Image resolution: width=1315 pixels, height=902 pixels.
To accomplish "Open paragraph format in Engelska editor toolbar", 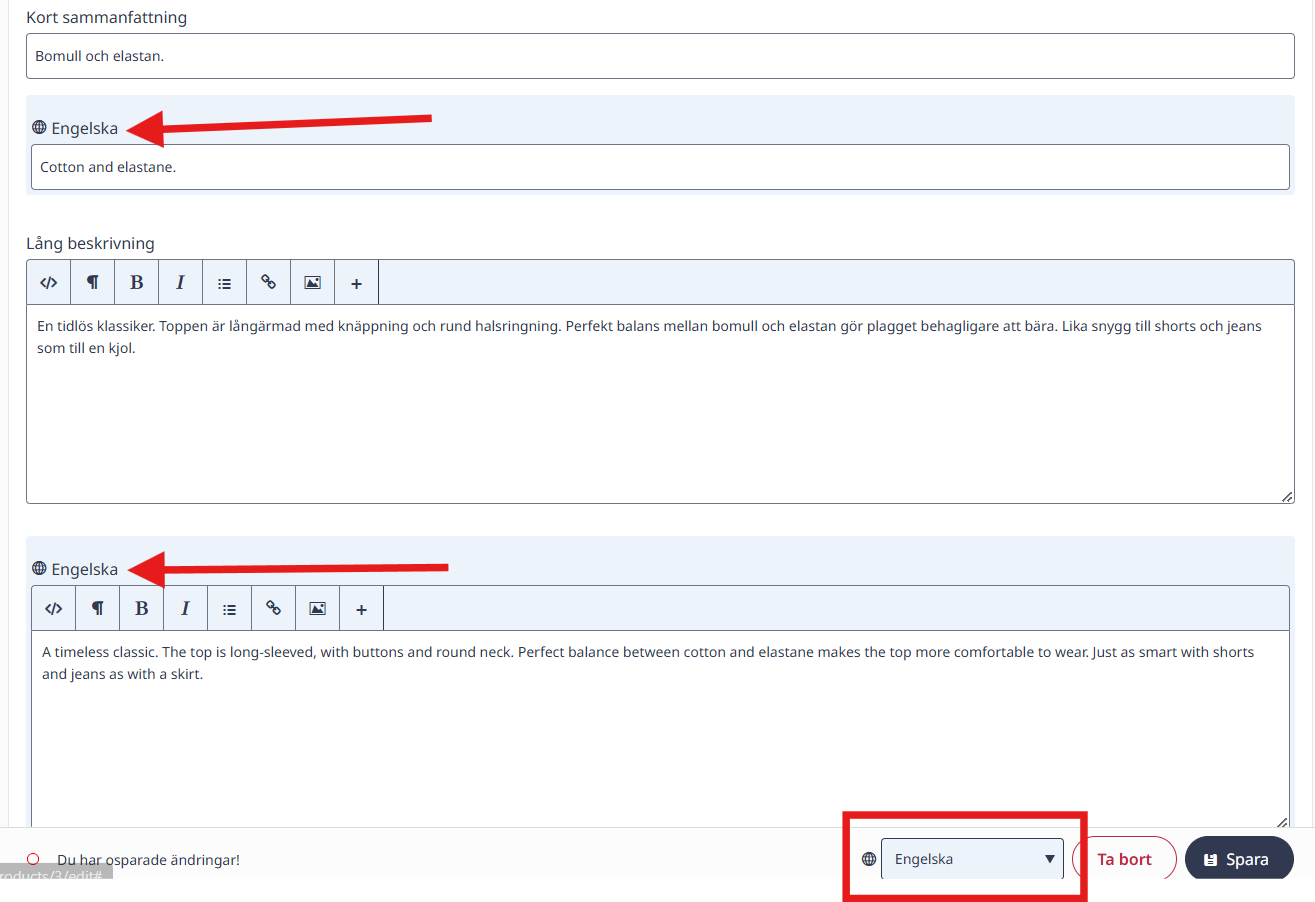I will coord(97,608).
